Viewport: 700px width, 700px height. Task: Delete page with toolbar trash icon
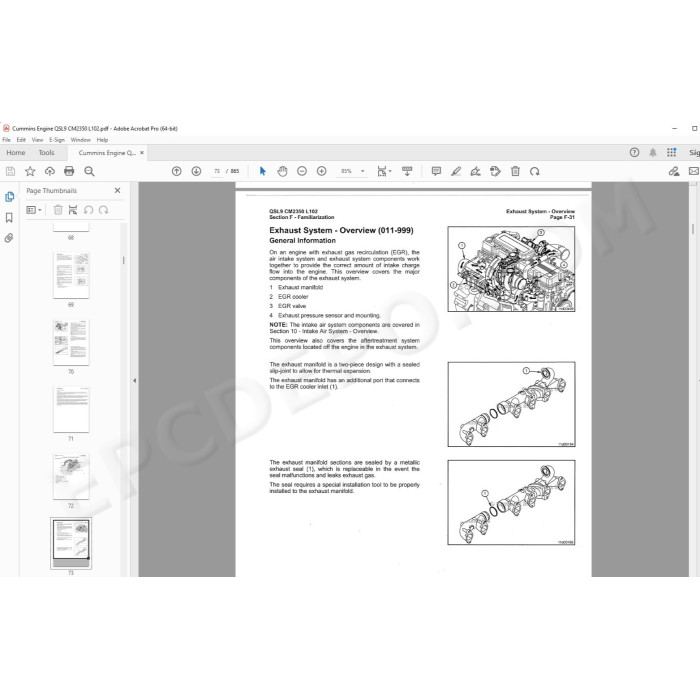515,171
